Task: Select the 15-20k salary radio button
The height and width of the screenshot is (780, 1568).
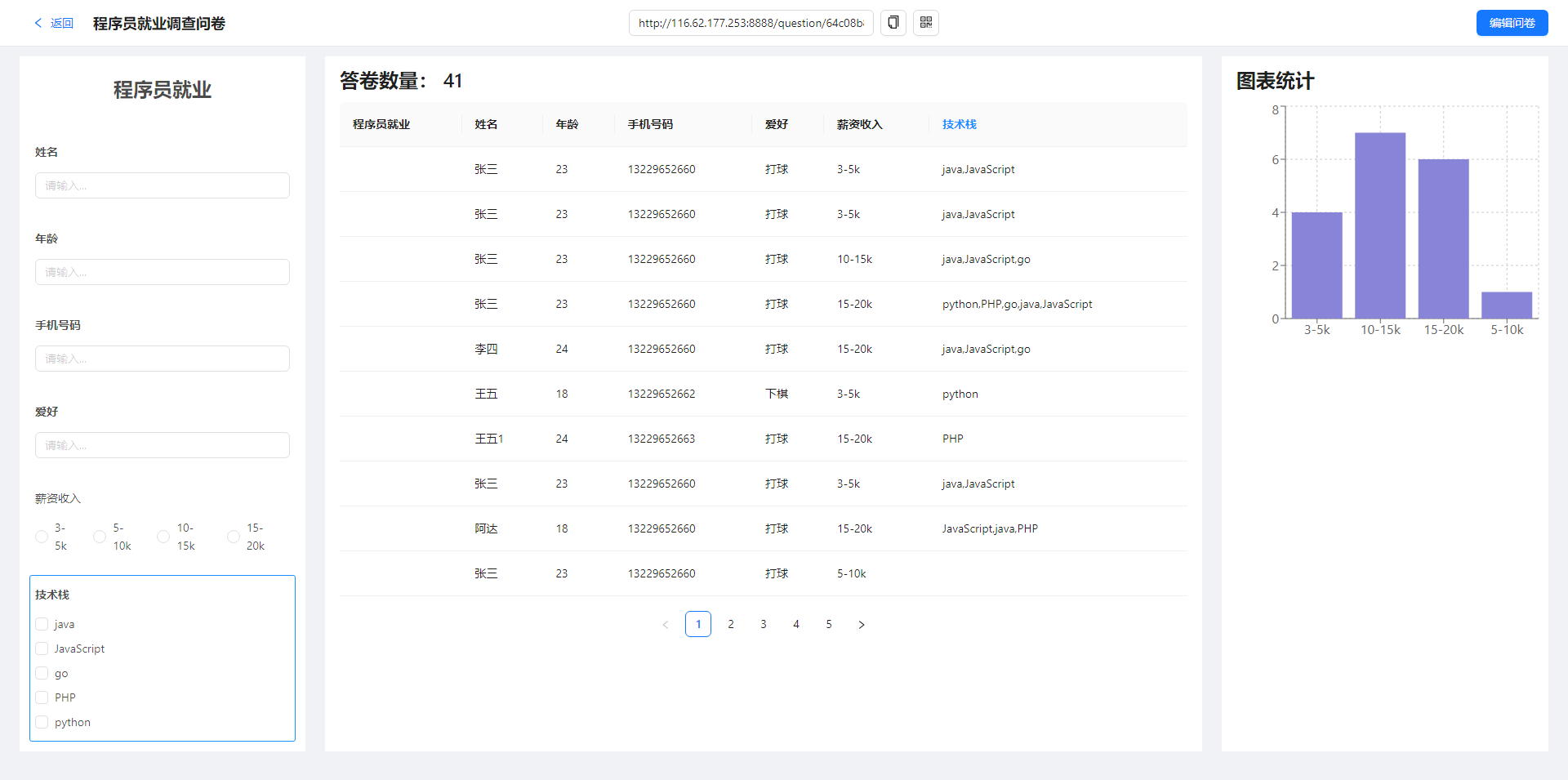Action: pos(234,537)
